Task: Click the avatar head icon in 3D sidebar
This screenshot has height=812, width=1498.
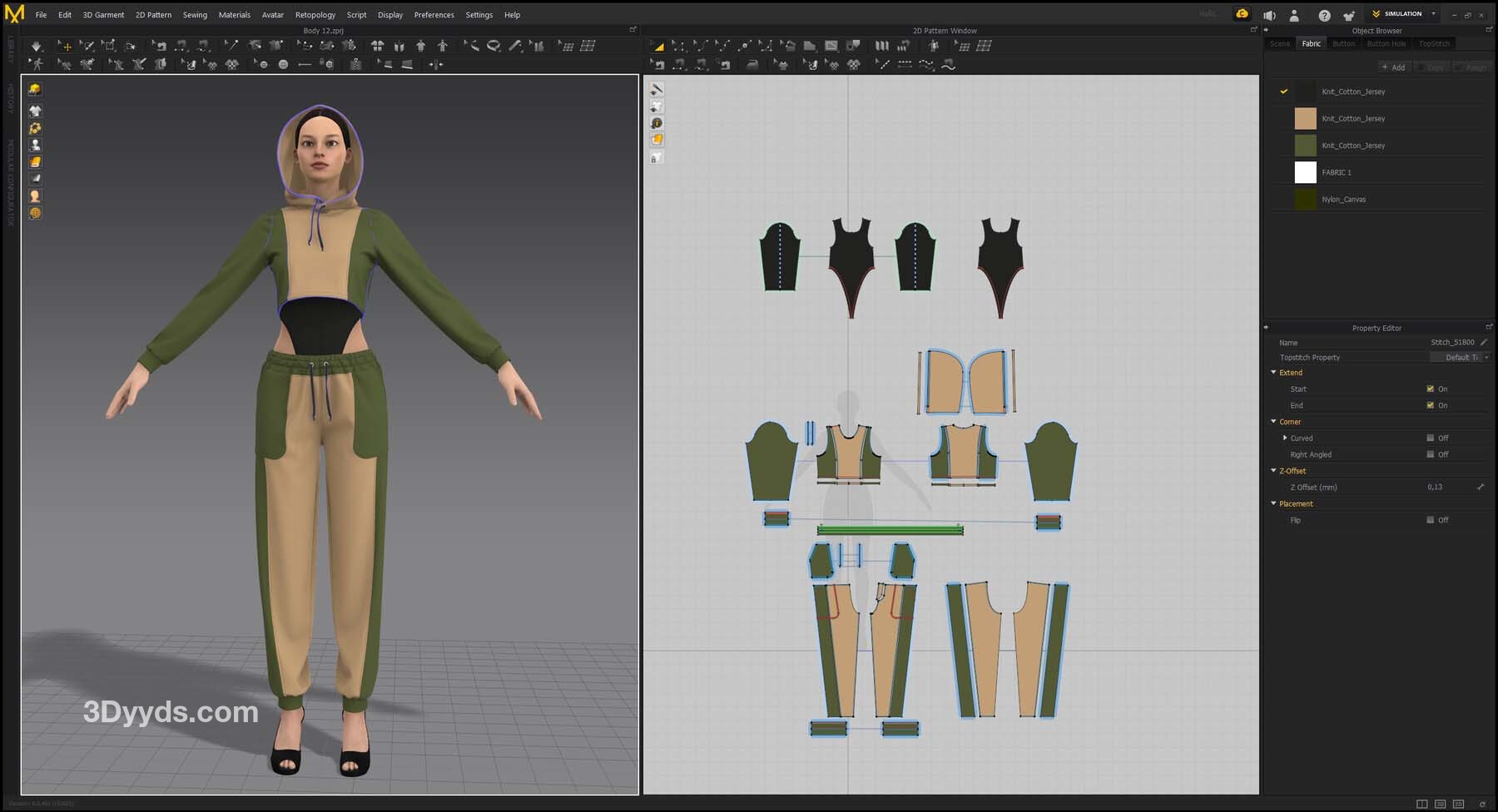Action: 35,196
